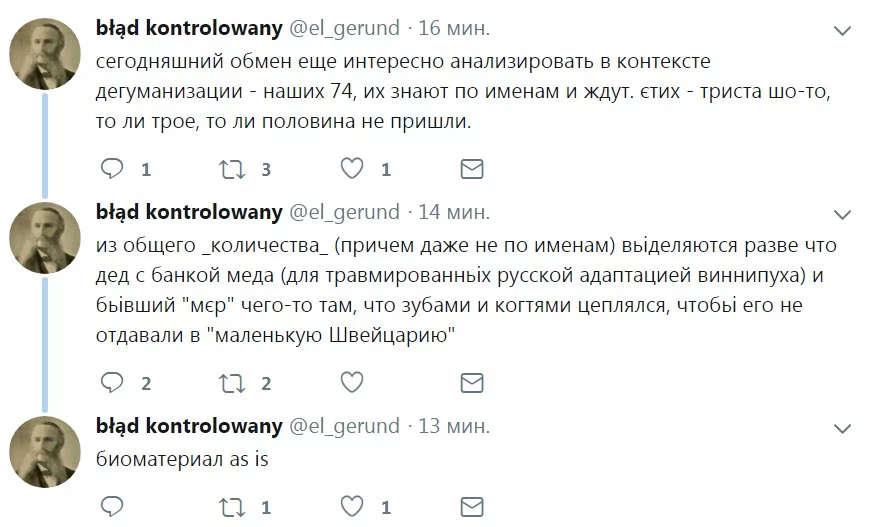Reply to the "биоматериал as is" tweet
870x527 pixels.
[x=112, y=507]
